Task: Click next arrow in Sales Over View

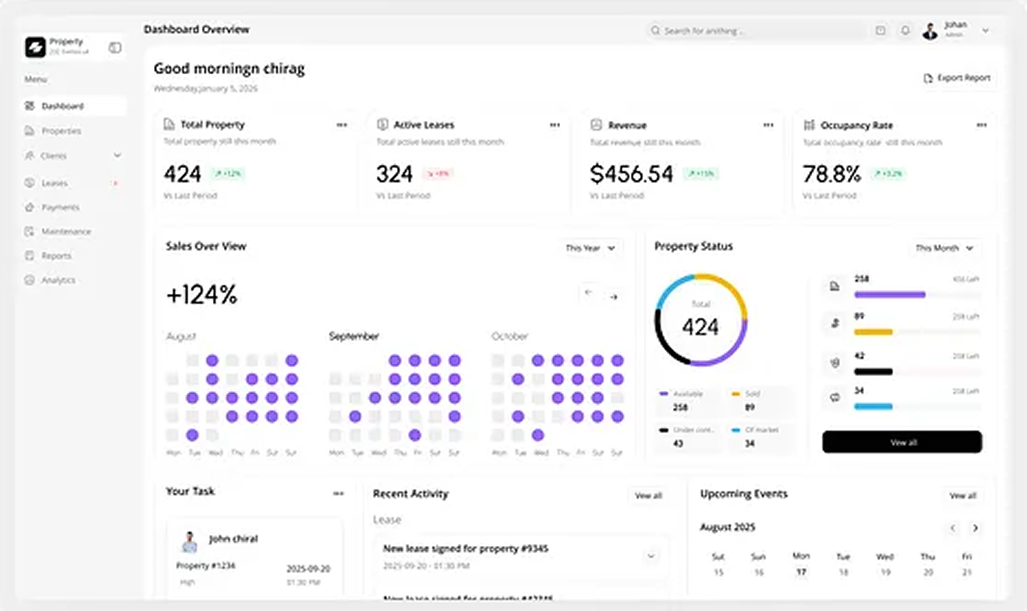Action: point(614,296)
